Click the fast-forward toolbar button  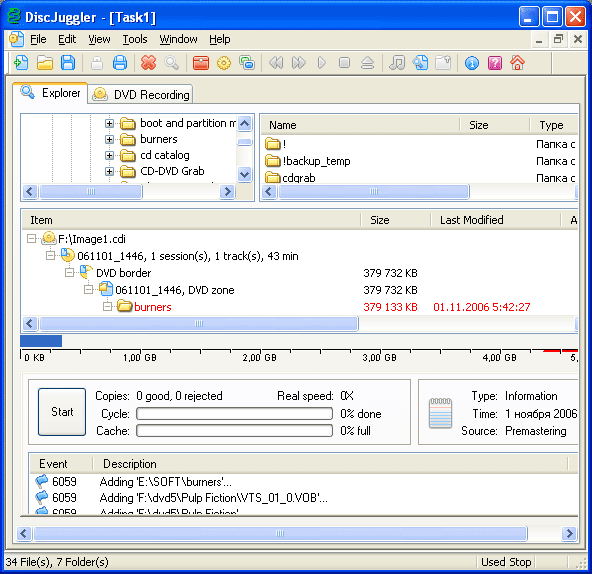click(x=299, y=63)
